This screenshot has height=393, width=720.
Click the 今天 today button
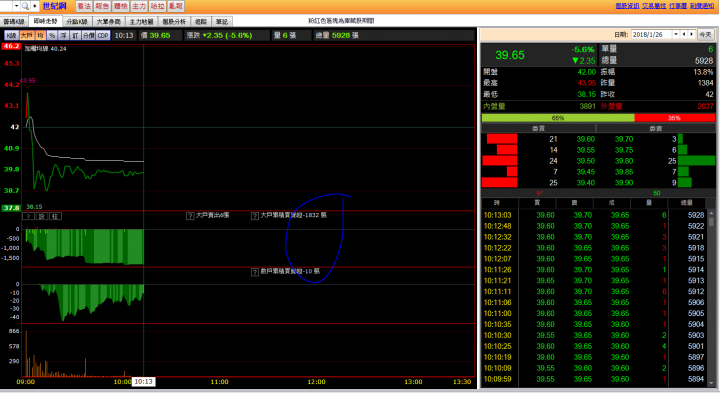pos(705,34)
